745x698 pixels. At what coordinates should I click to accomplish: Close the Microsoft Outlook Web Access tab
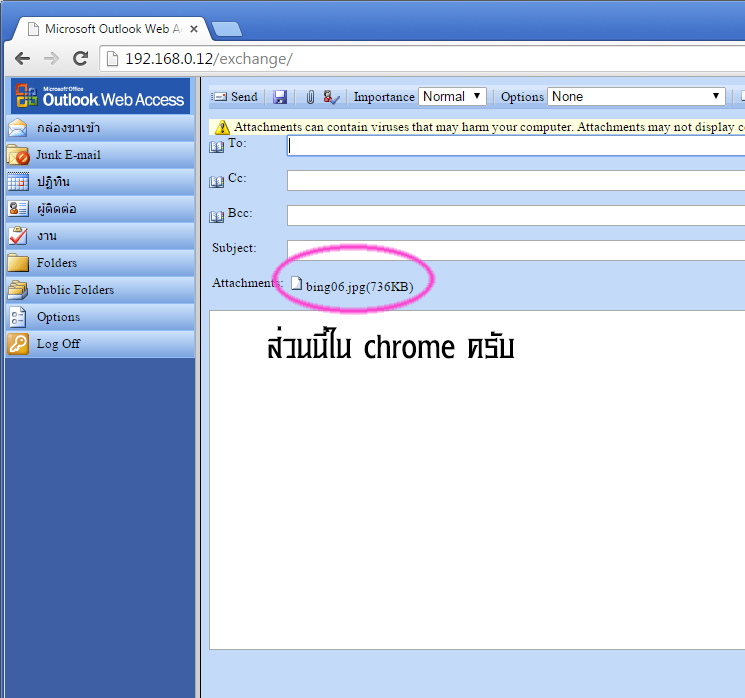pyautogui.click(x=194, y=29)
